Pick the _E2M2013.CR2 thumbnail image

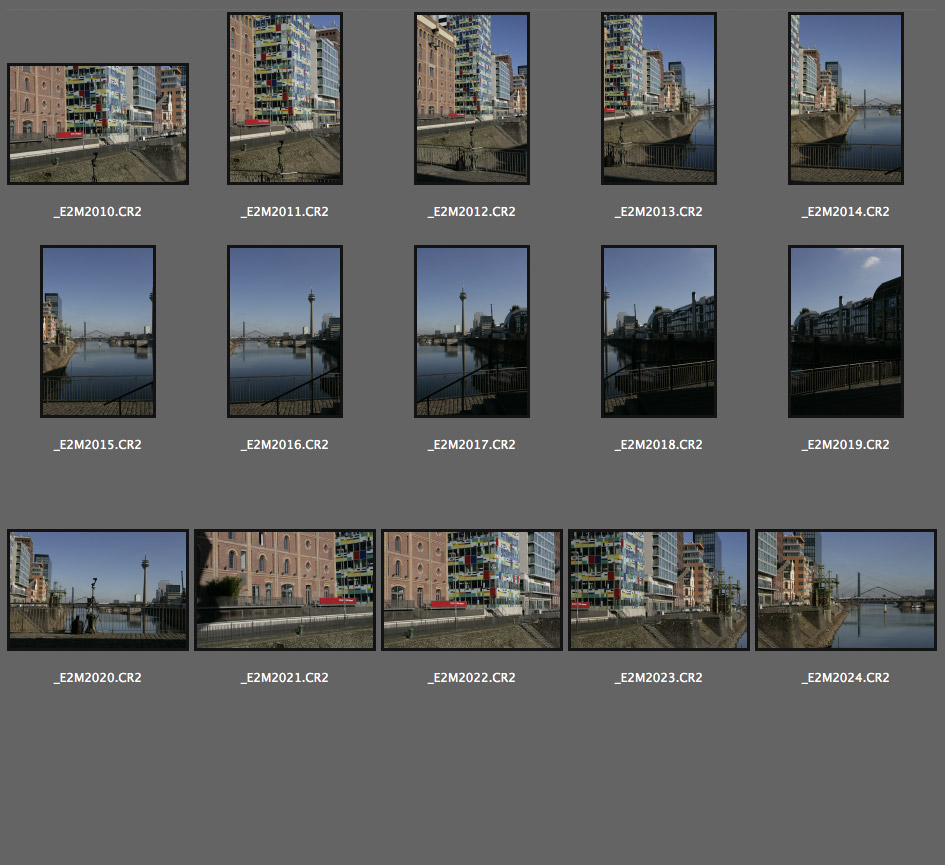point(659,99)
